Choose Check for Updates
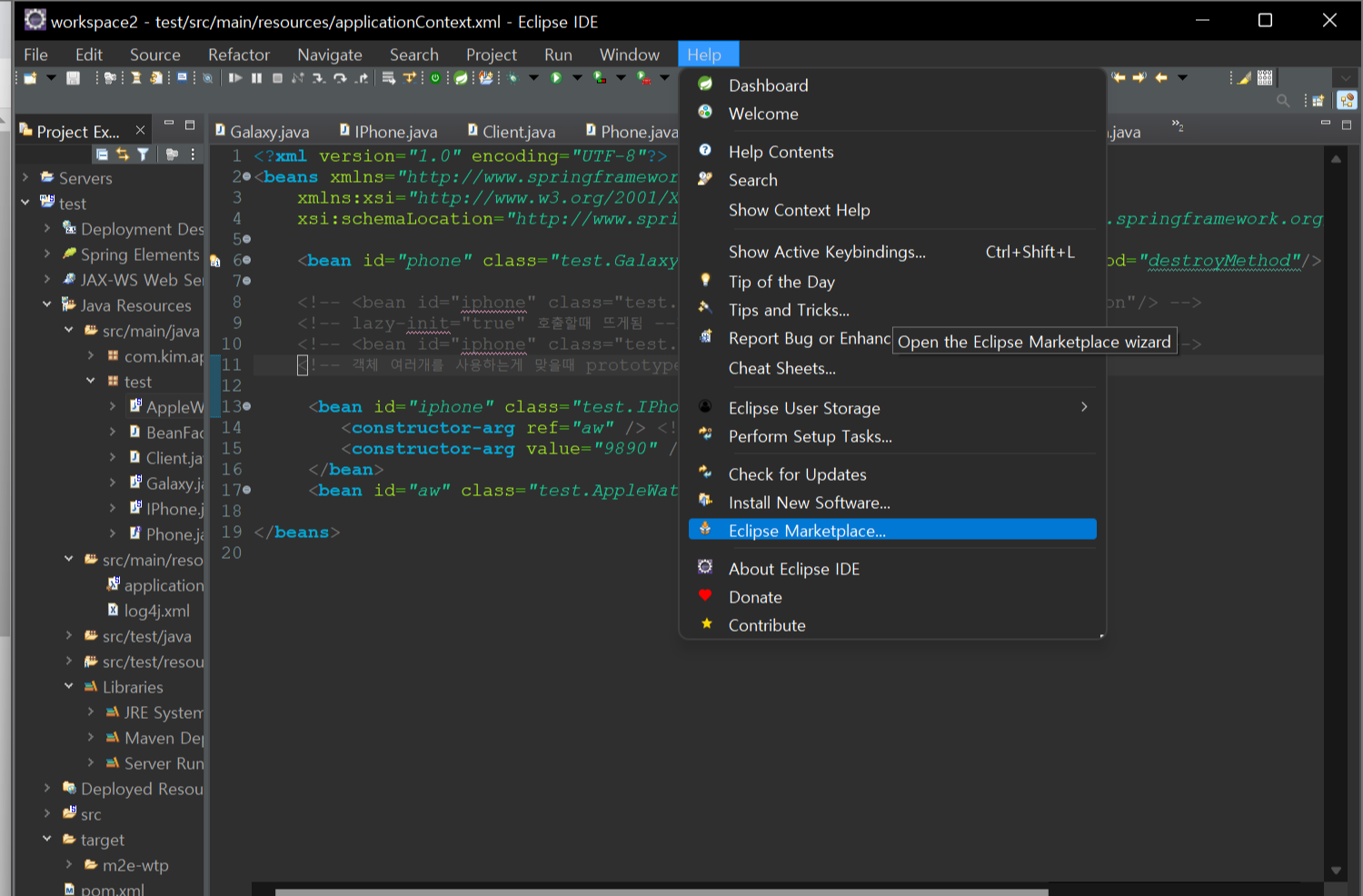Viewport: 1363px width, 896px height. pos(892,474)
